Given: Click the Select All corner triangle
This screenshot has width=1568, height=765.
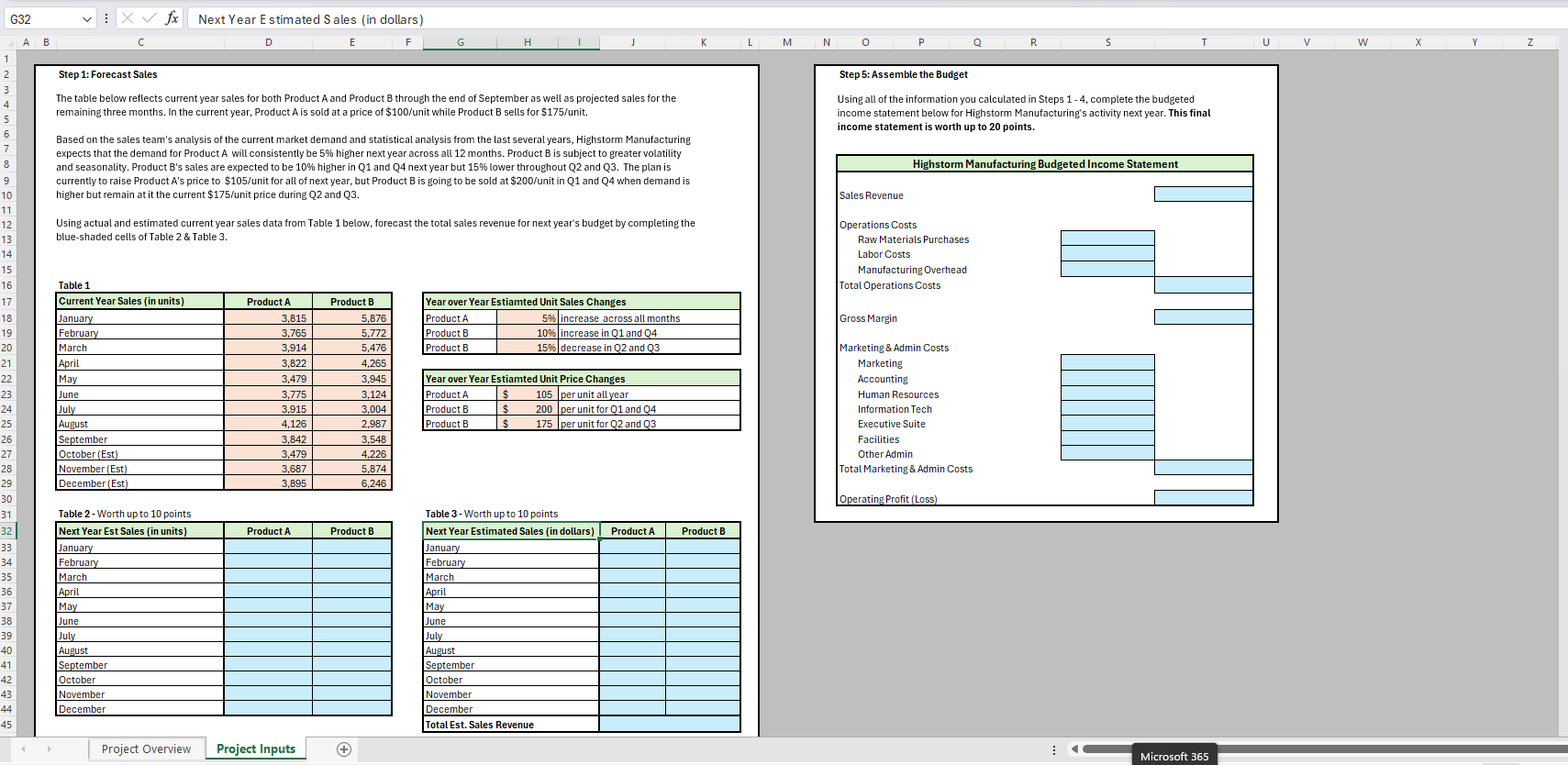Looking at the screenshot, I should click(10, 42).
